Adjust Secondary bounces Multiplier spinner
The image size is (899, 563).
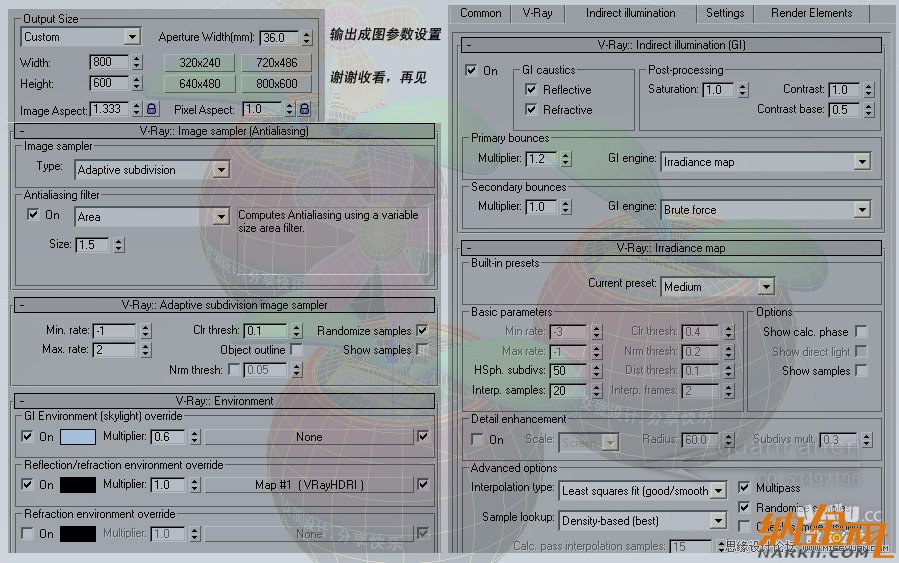(566, 207)
